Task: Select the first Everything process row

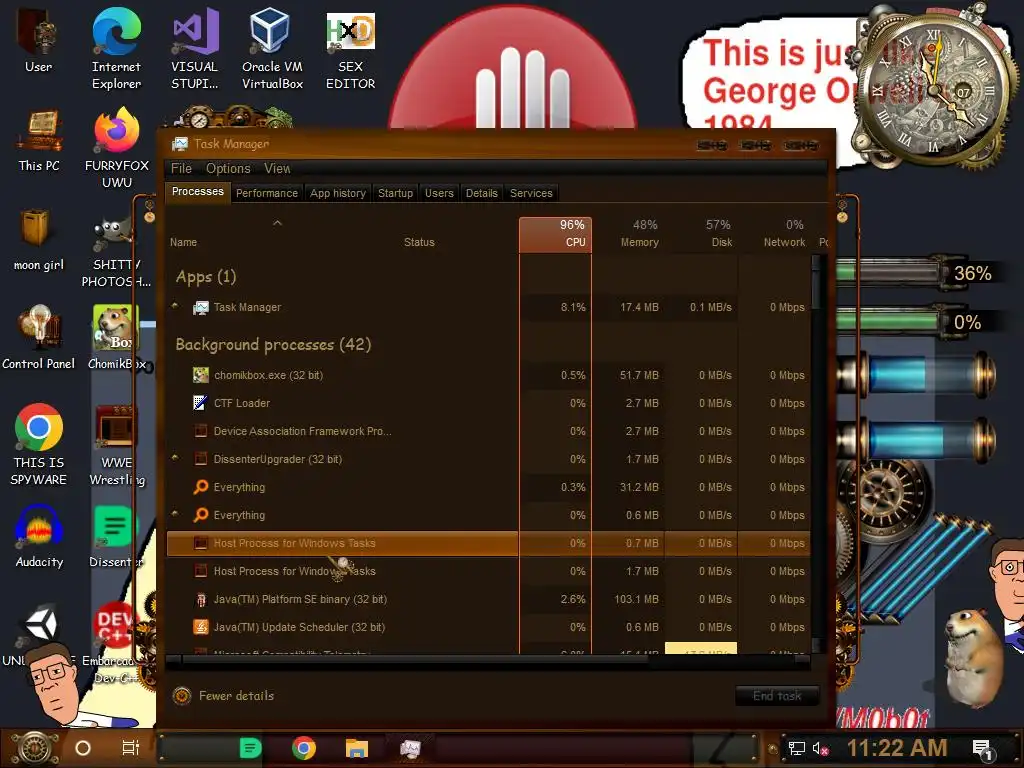Action: click(x=488, y=487)
